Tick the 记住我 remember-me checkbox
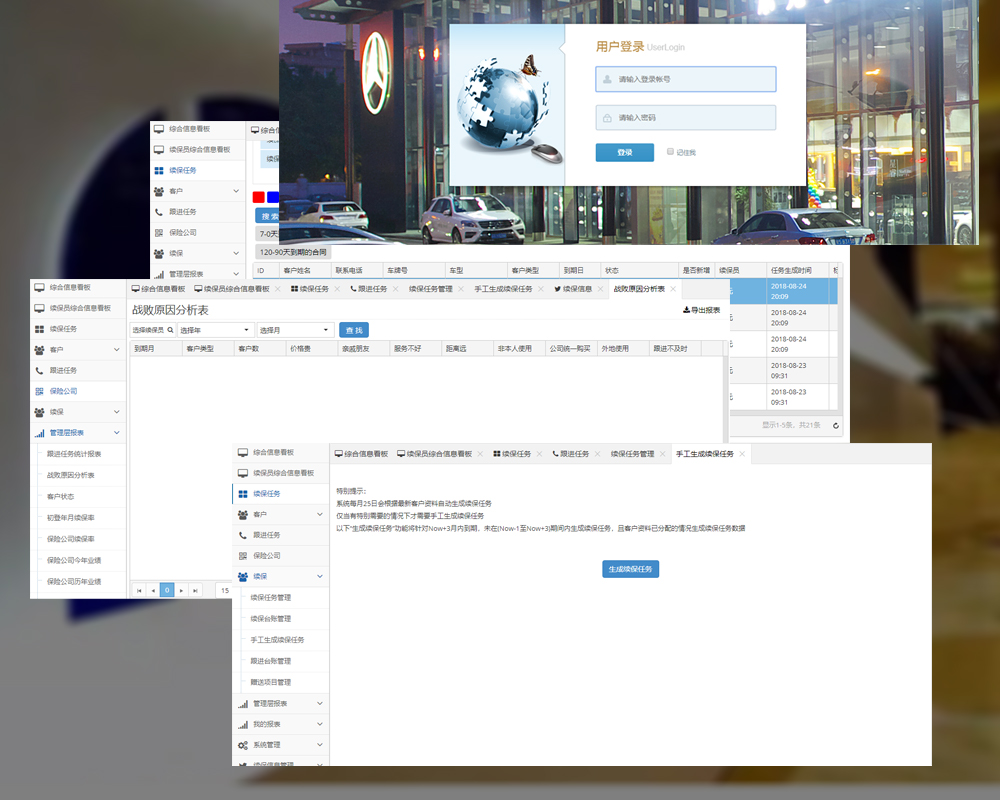 point(670,152)
